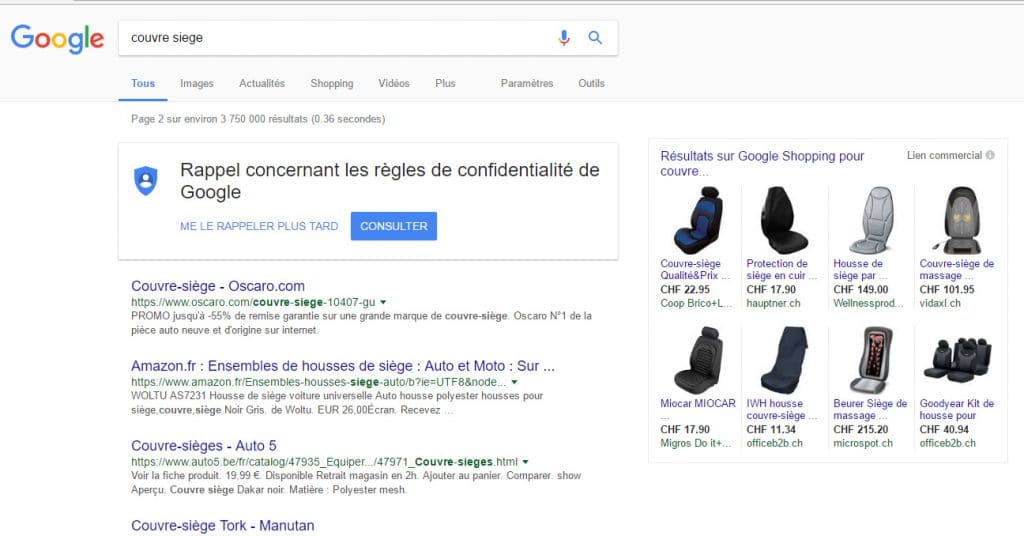
Task: Click the vidaxl Couvre-siège de massage image
Action: 957,221
